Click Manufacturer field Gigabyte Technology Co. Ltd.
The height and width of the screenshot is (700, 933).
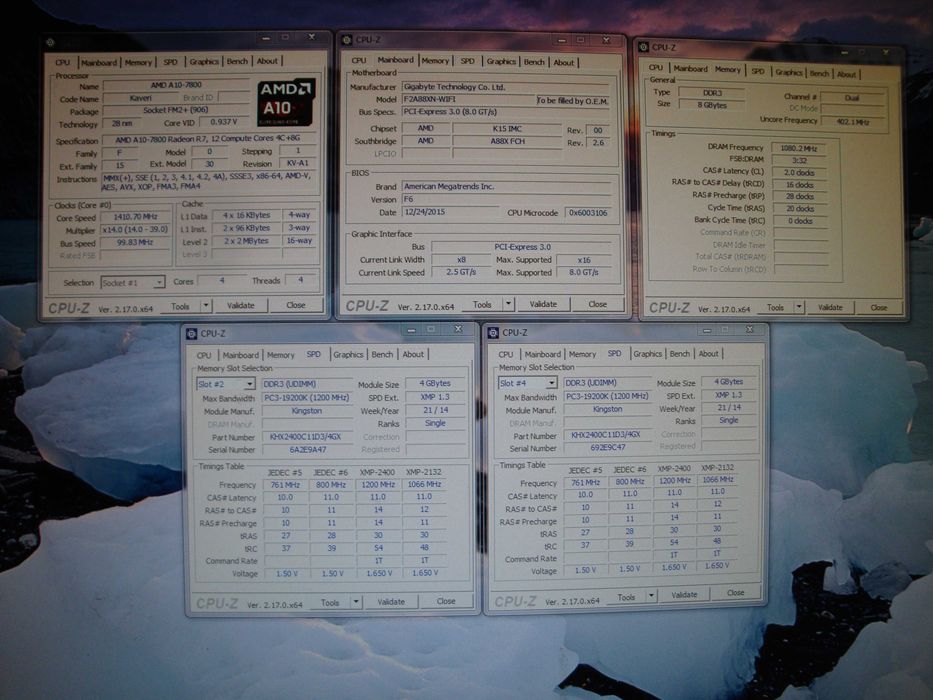(507, 87)
